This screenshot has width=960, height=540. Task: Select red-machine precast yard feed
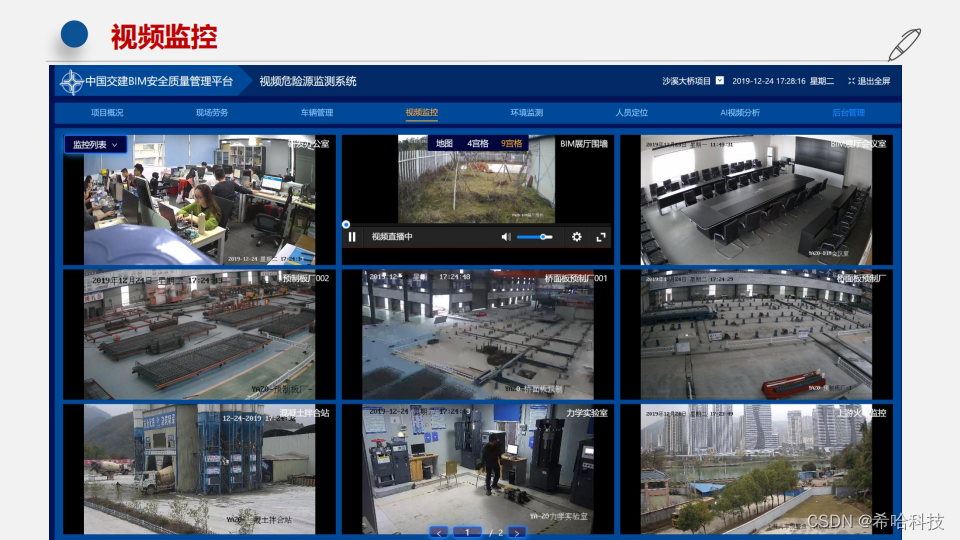pyautogui.click(x=757, y=335)
